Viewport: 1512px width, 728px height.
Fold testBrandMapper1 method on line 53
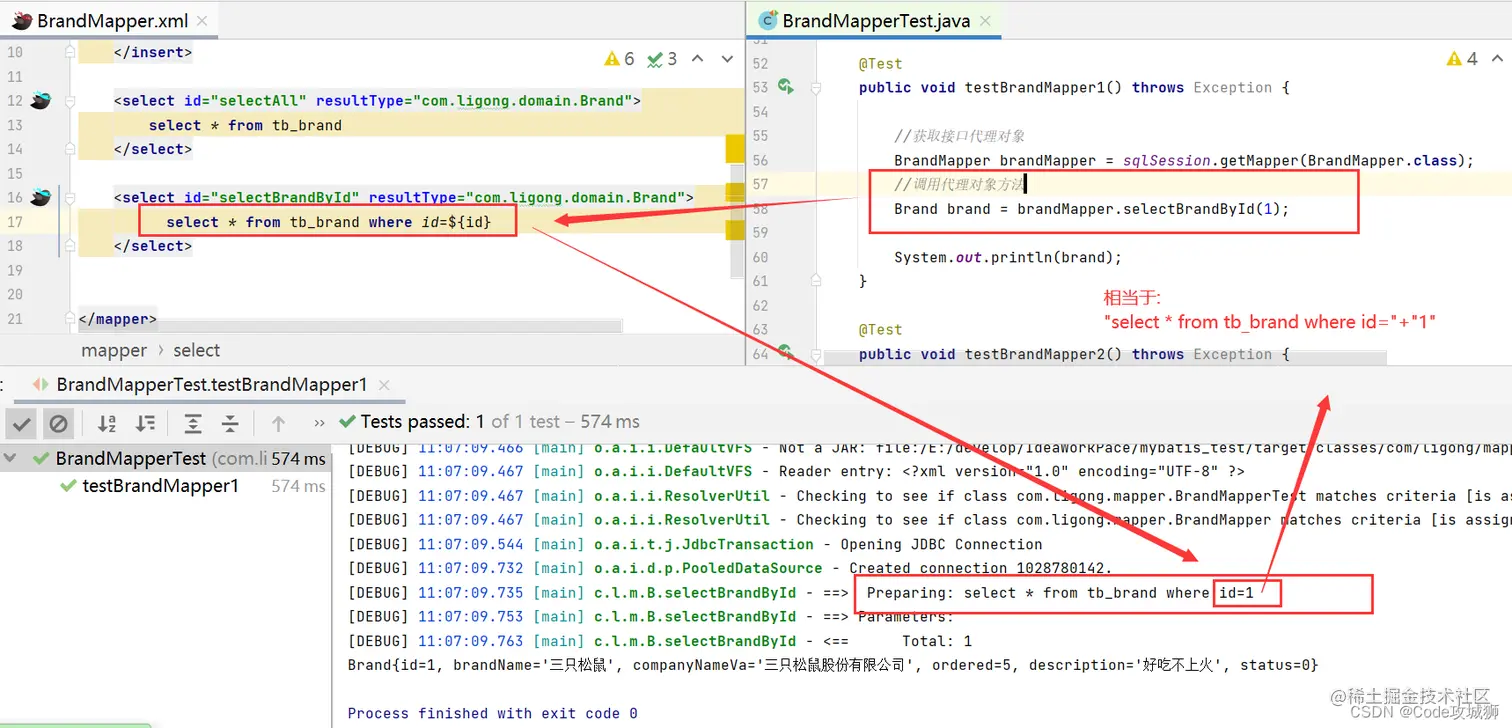coord(815,87)
